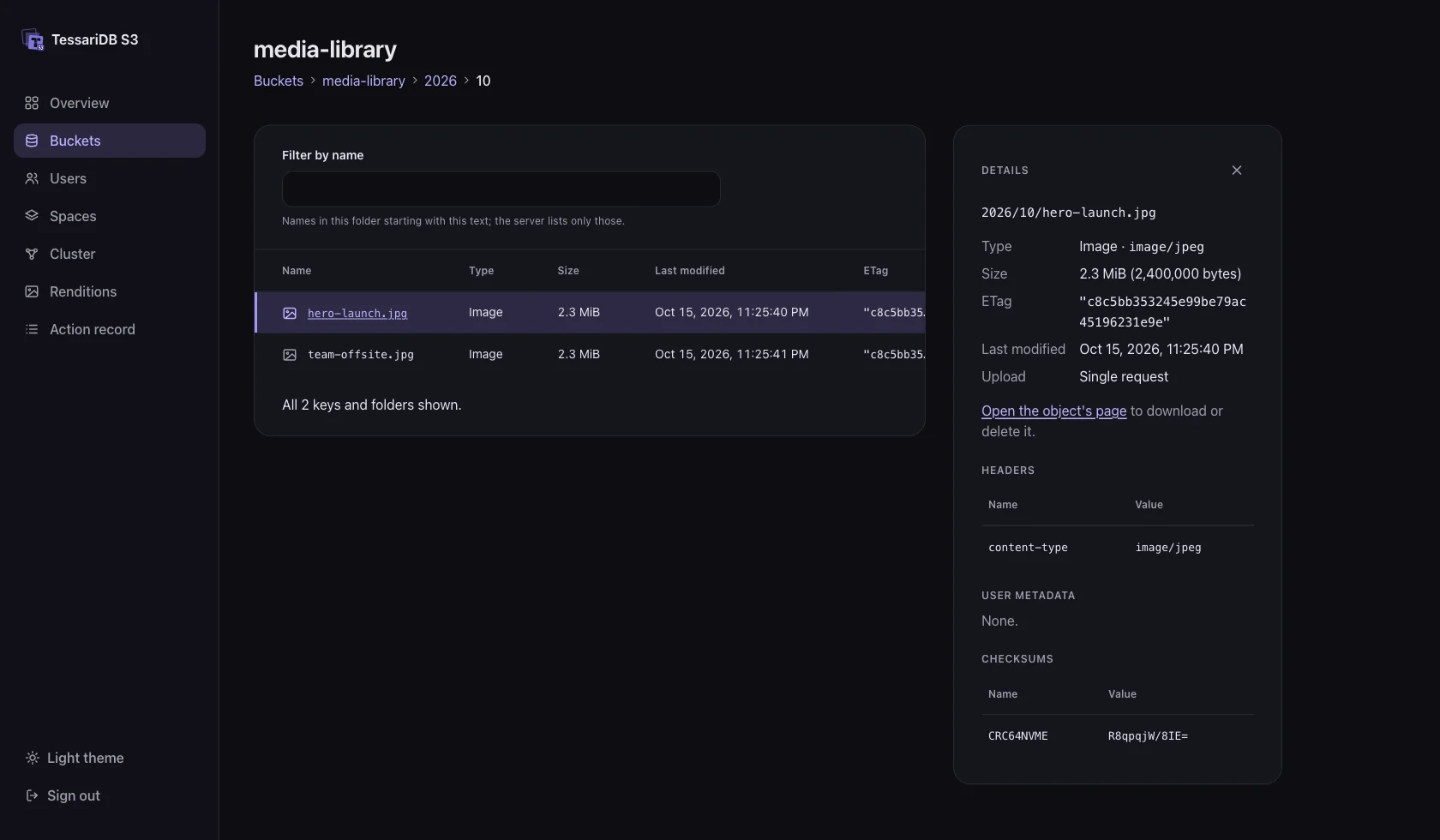Click the R8qpqjW/8IE= checksum value

1148,736
